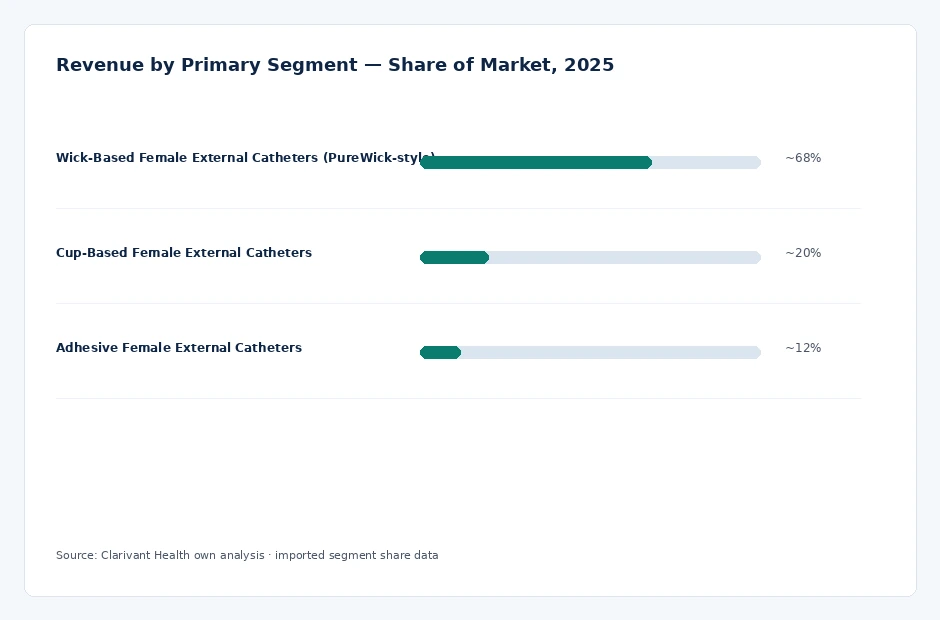Select the Adhesive Female External Catheters label
Viewport: 940px width, 620px height.
click(179, 348)
